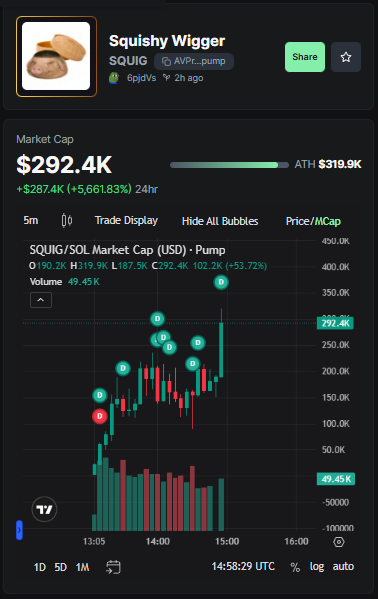Click the Squishy Wigger coin name
This screenshot has width=378, height=599.
(167, 41)
